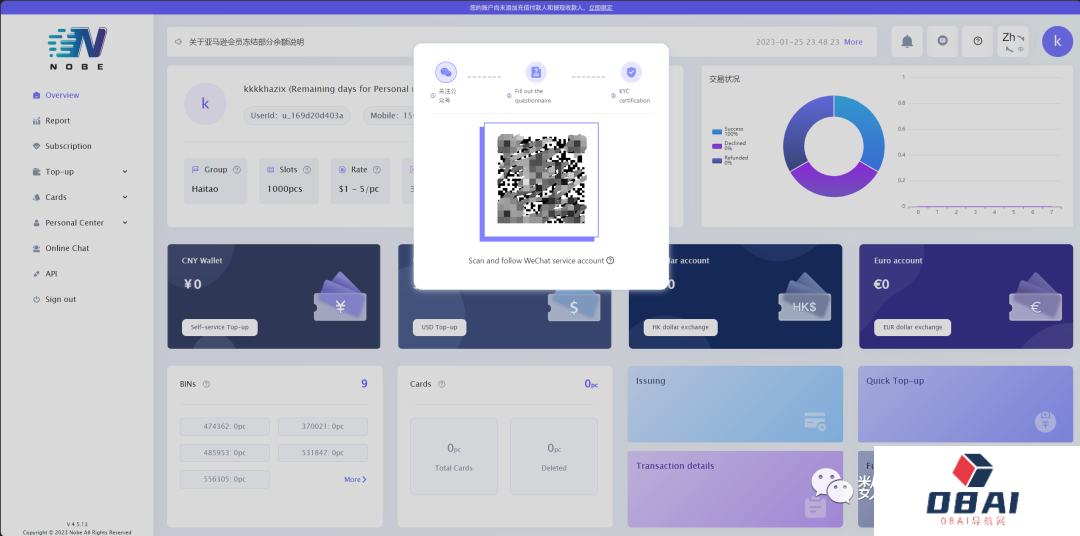Click the HK$ wallet icon
This screenshot has width=1080, height=536.
pyautogui.click(x=804, y=297)
